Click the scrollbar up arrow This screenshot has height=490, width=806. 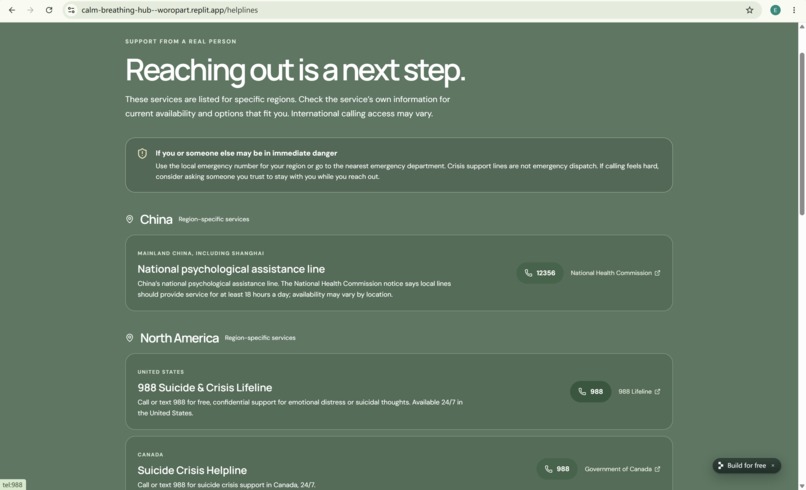(801, 27)
